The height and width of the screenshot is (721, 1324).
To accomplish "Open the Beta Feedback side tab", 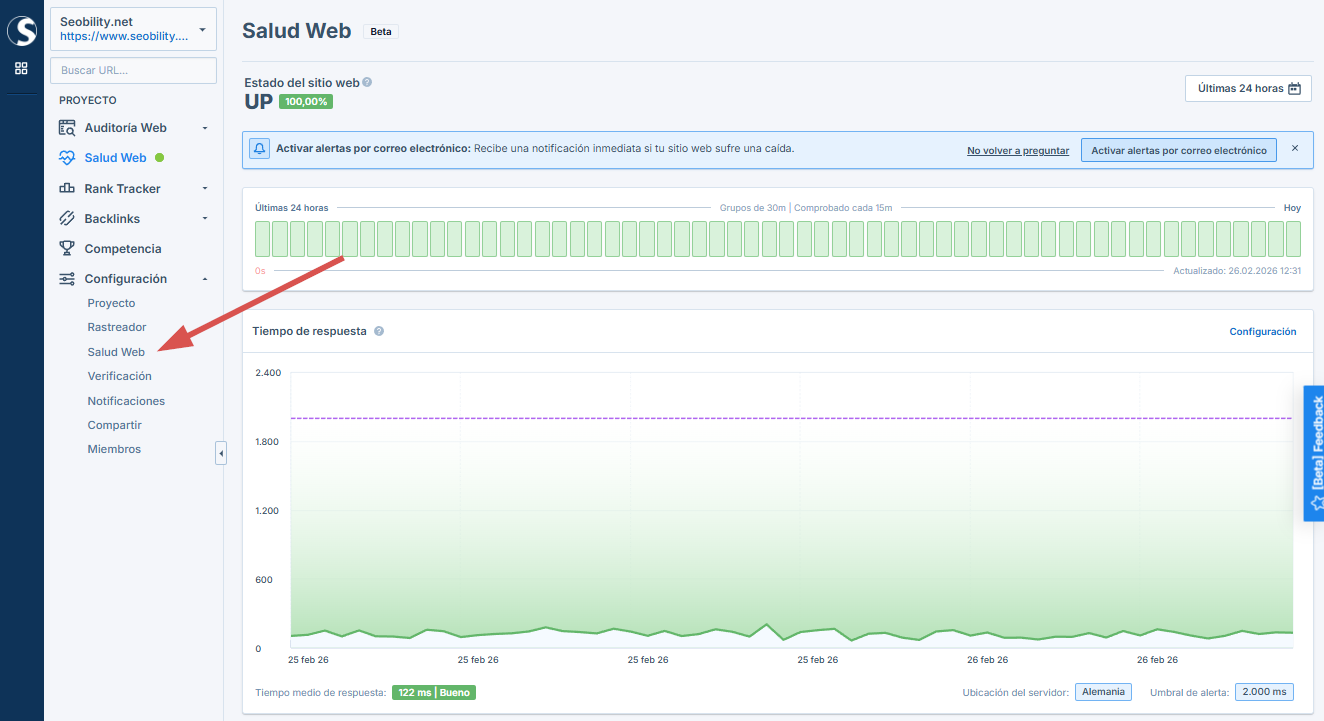I will point(1314,453).
